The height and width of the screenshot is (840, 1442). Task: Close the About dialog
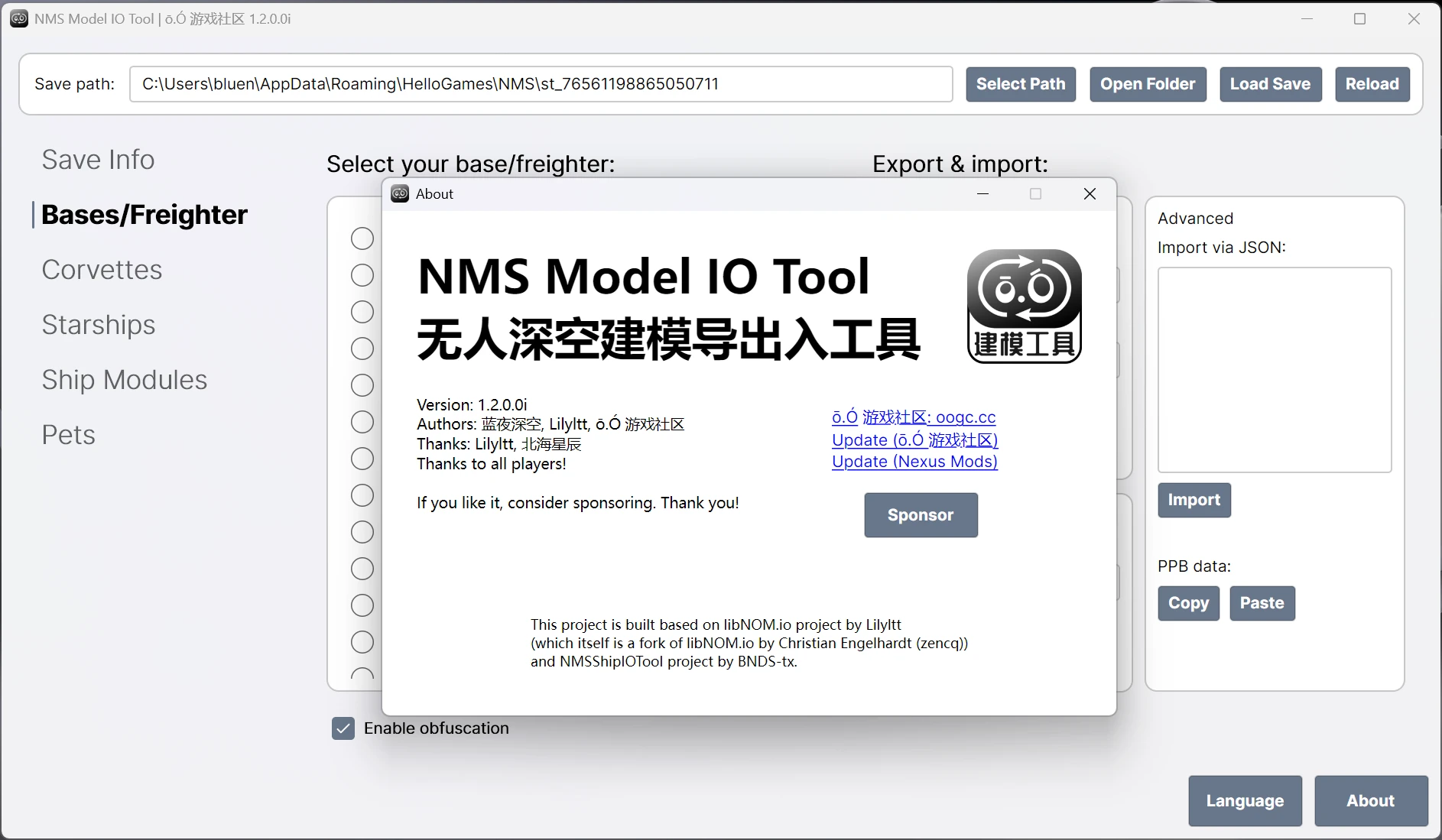click(1090, 194)
